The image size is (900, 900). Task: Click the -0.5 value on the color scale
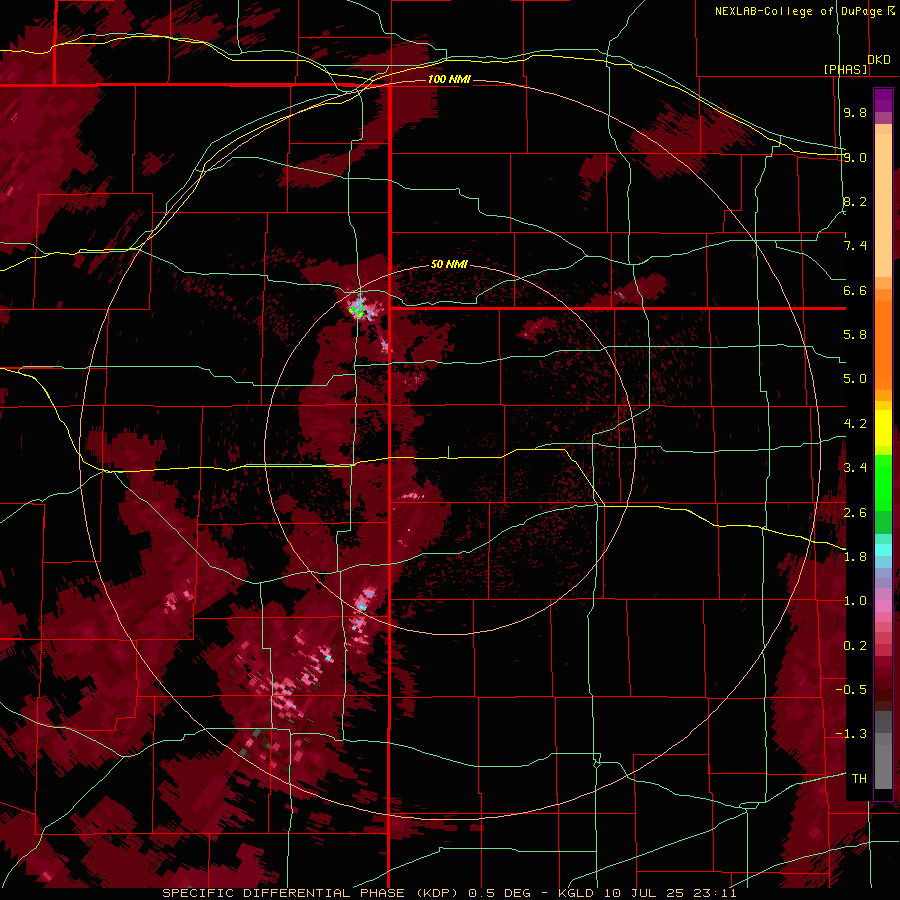851,690
